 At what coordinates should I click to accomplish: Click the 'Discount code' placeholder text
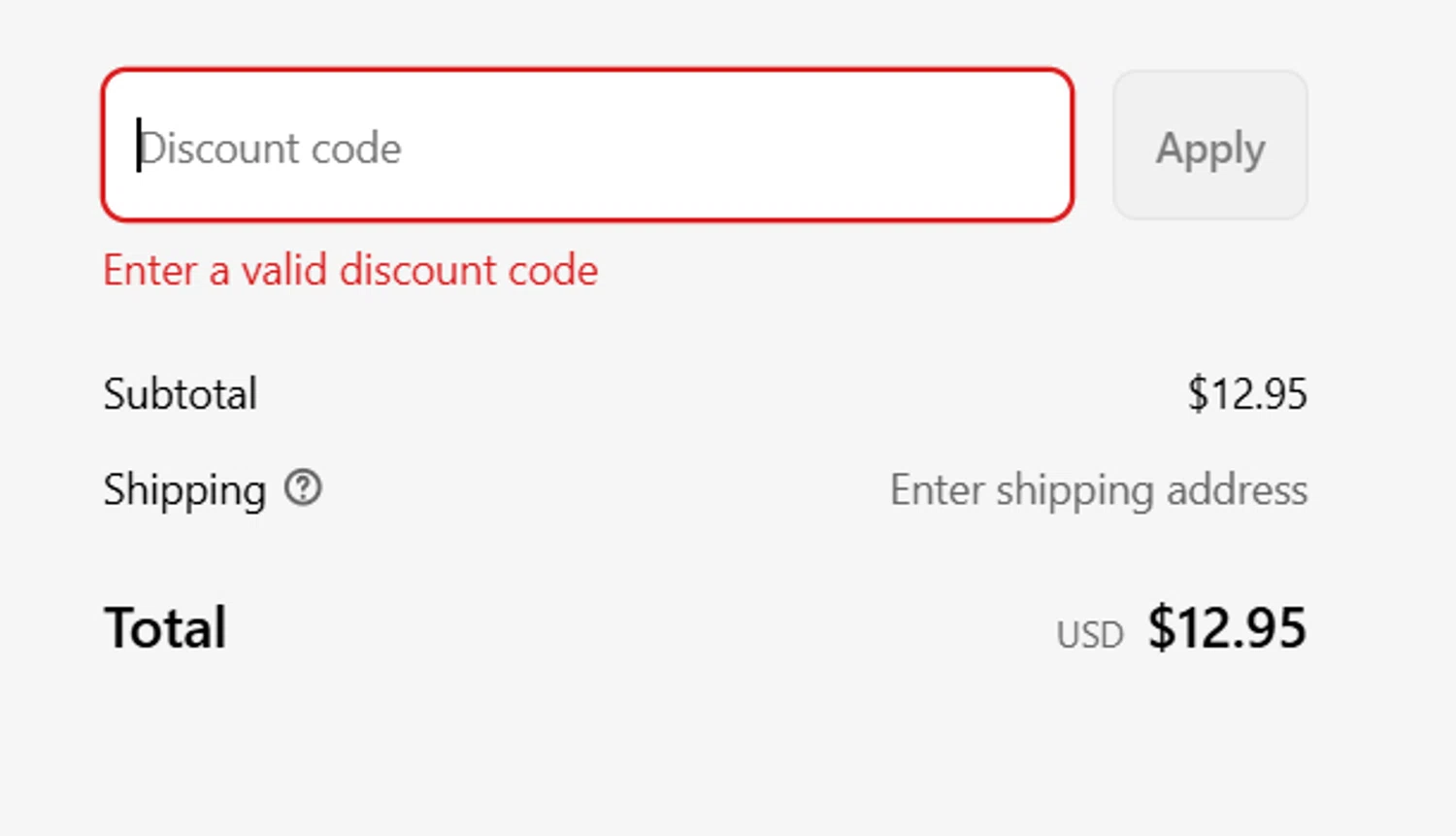[270, 149]
